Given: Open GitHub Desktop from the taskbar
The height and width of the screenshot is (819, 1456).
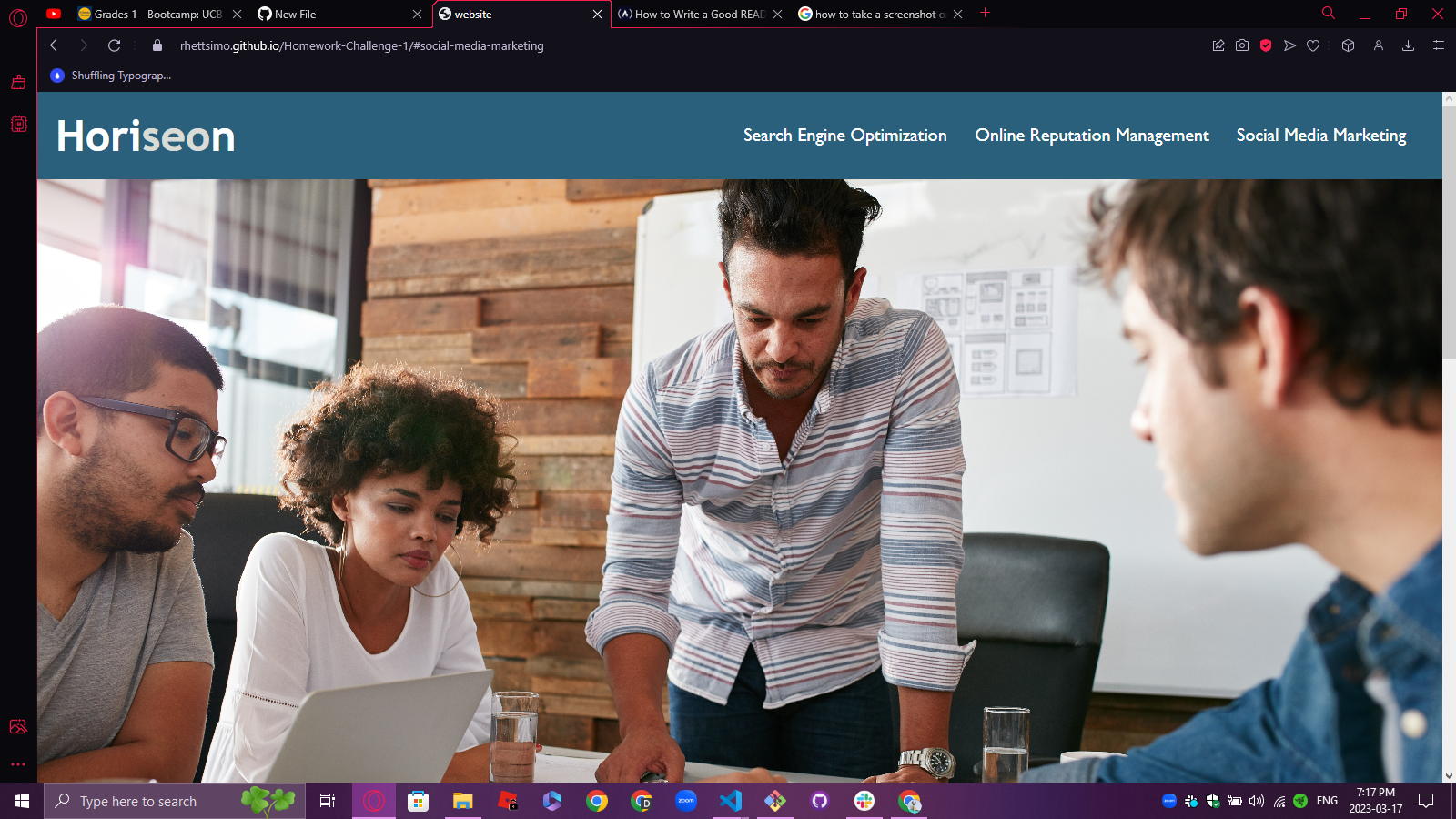Looking at the screenshot, I should [x=820, y=801].
